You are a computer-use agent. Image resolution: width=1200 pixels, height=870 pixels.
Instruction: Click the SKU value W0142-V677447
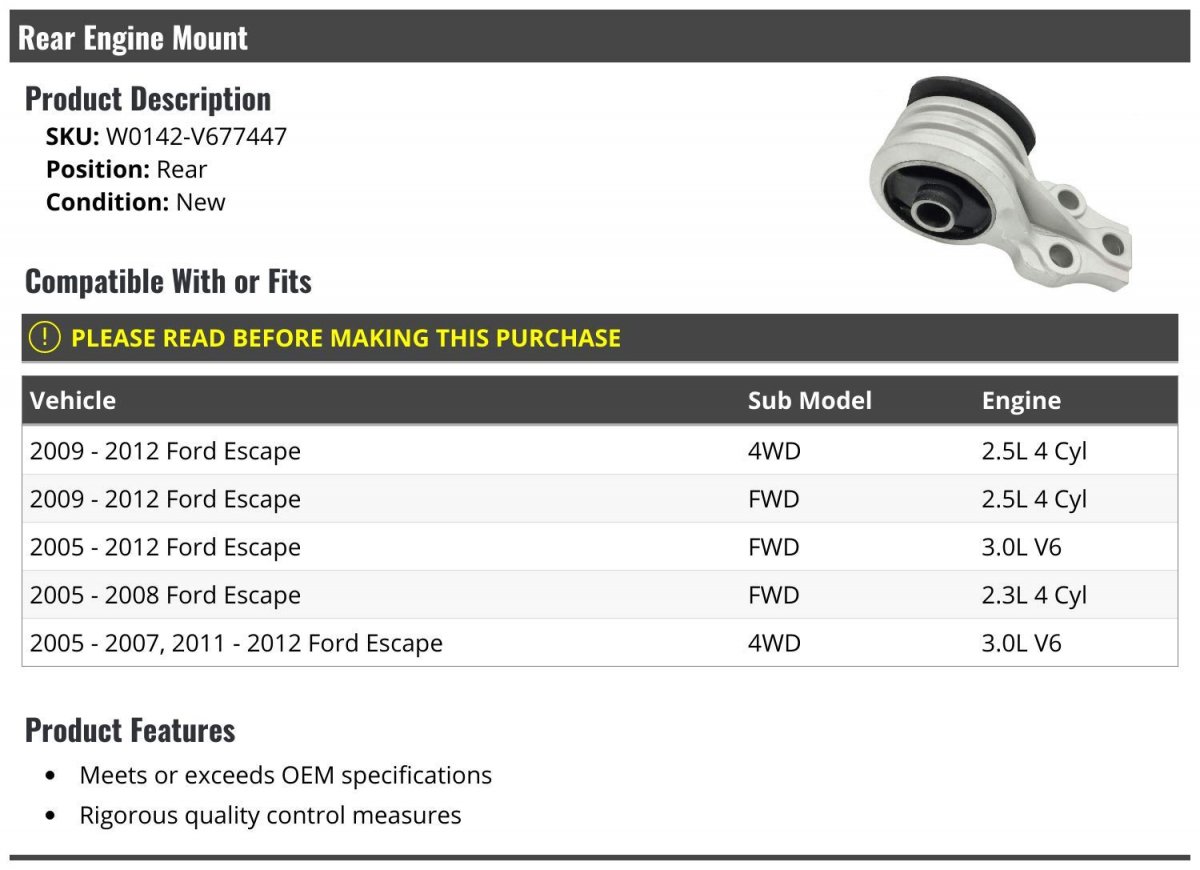[196, 137]
